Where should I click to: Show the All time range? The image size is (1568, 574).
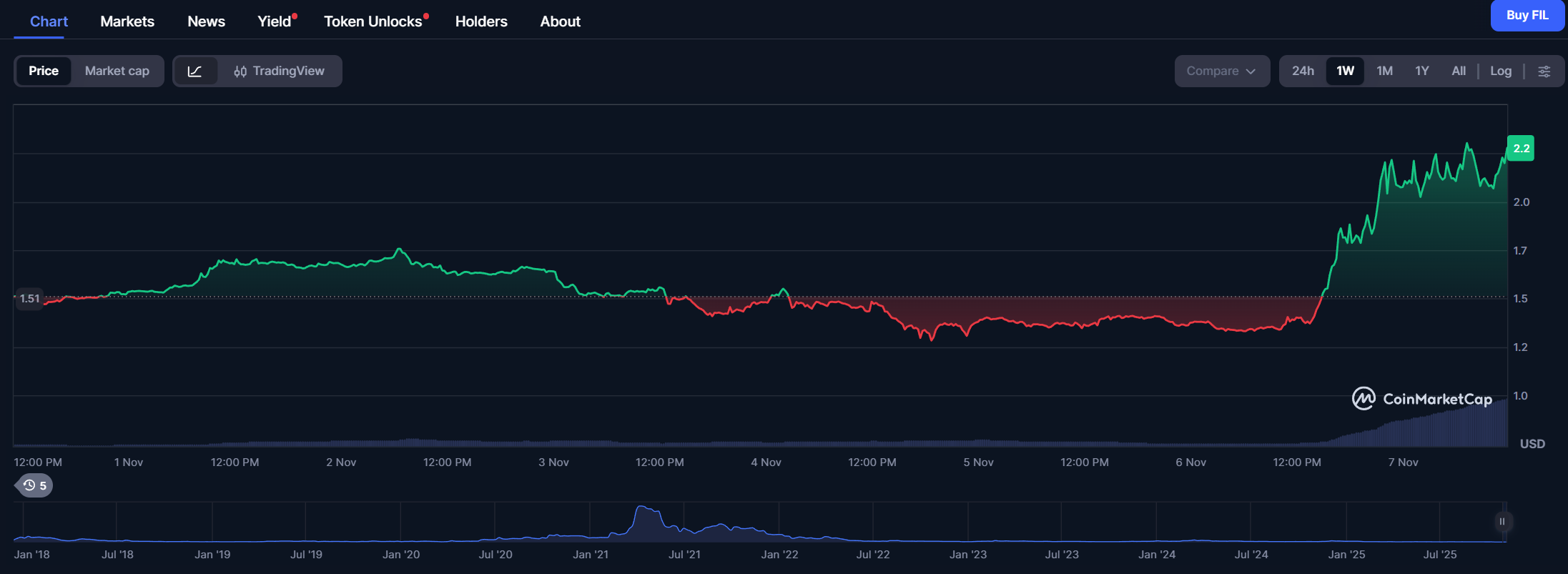pos(1458,71)
